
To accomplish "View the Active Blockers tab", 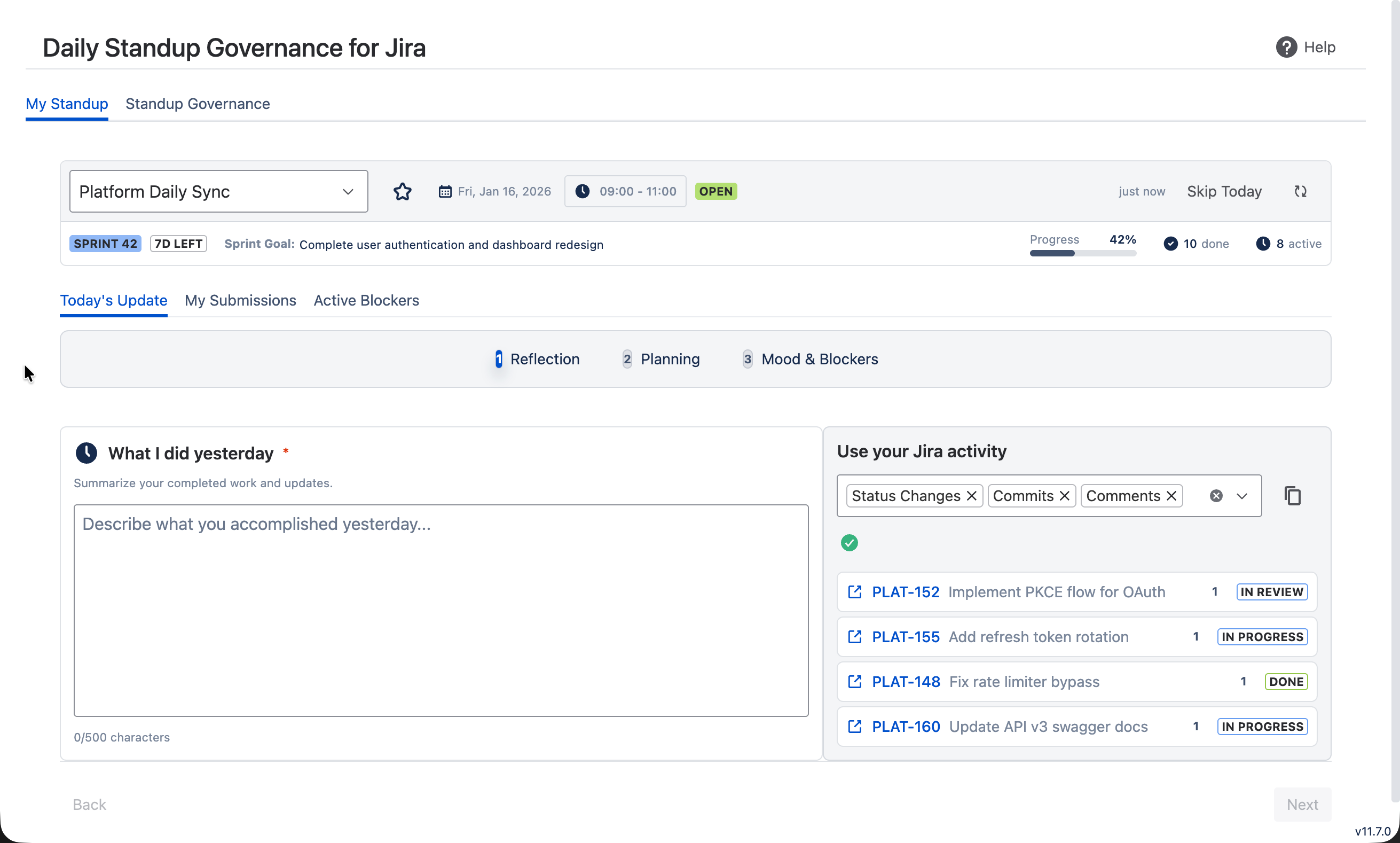I will (366, 301).
